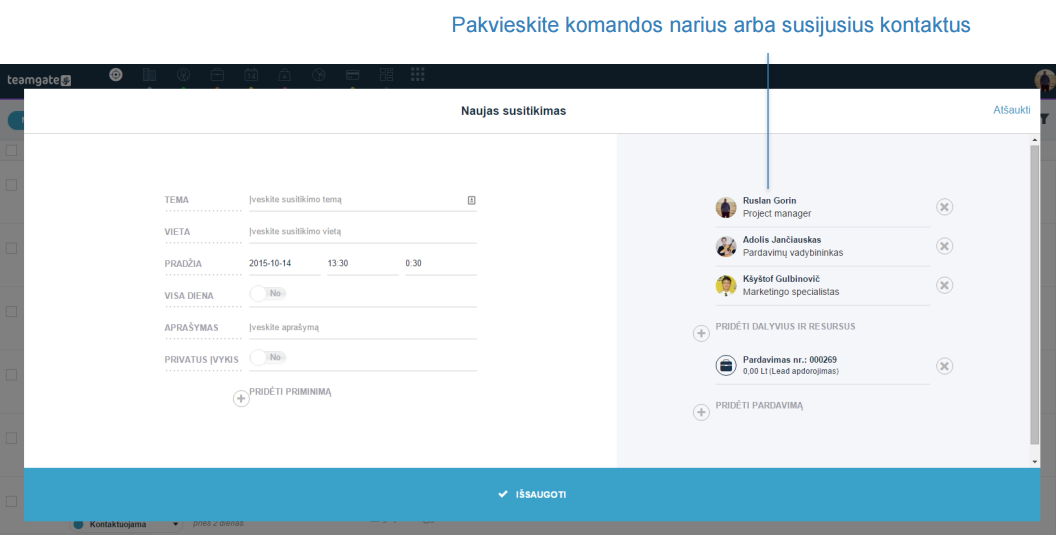Click the modal scrollbar up arrow
This screenshot has width=1056, height=535.
1035,140
